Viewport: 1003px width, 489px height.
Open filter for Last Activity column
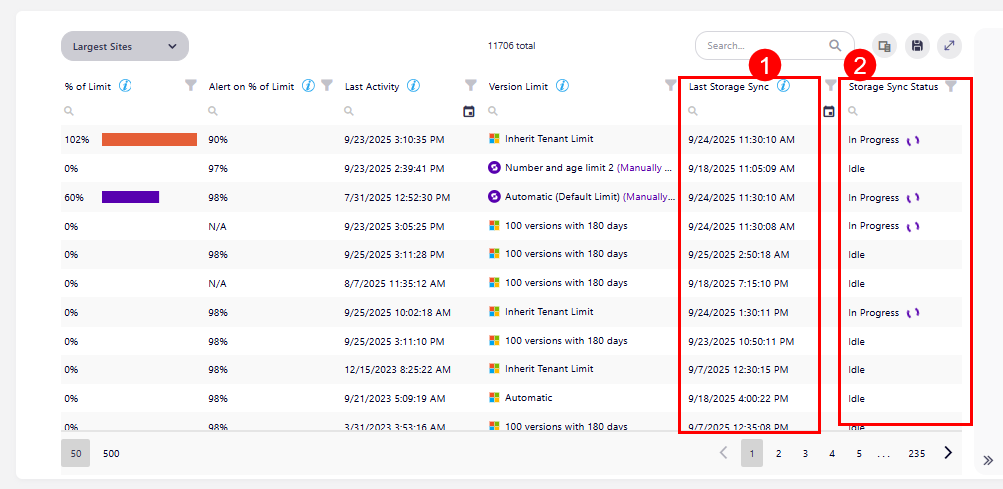(471, 85)
